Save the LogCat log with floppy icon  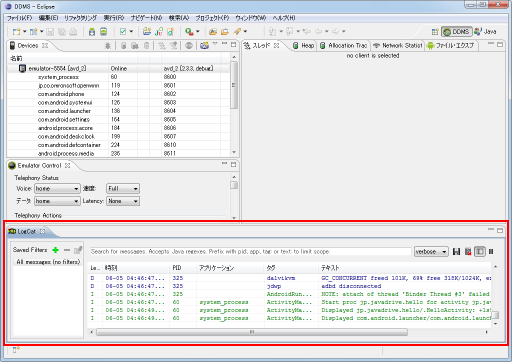(x=457, y=252)
